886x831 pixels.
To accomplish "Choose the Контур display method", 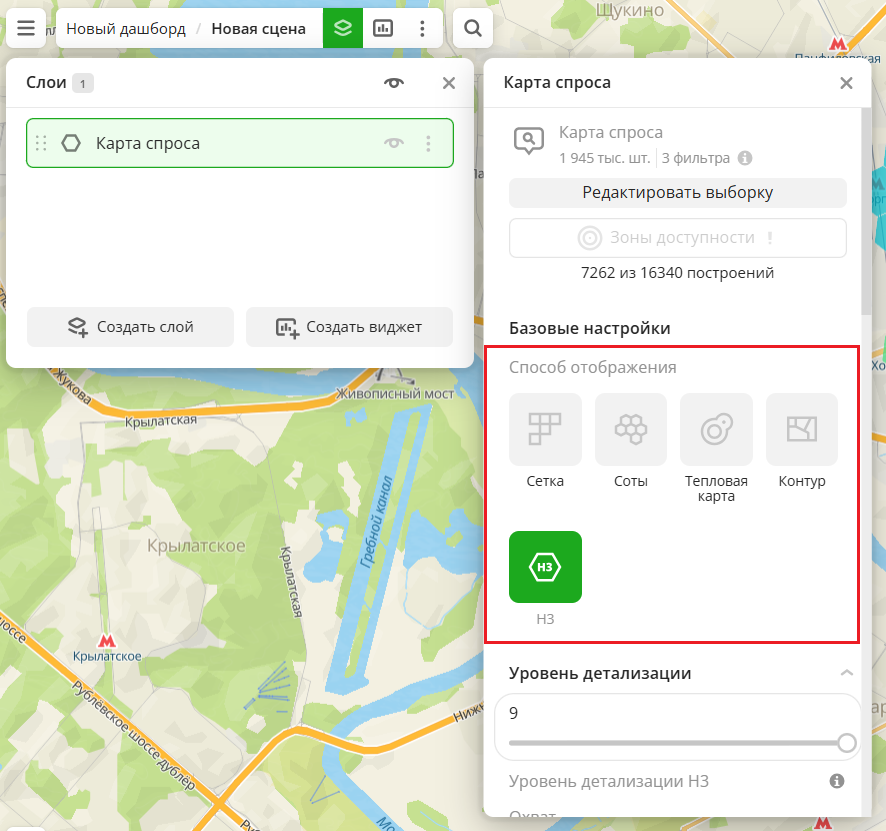I will pyautogui.click(x=801, y=430).
